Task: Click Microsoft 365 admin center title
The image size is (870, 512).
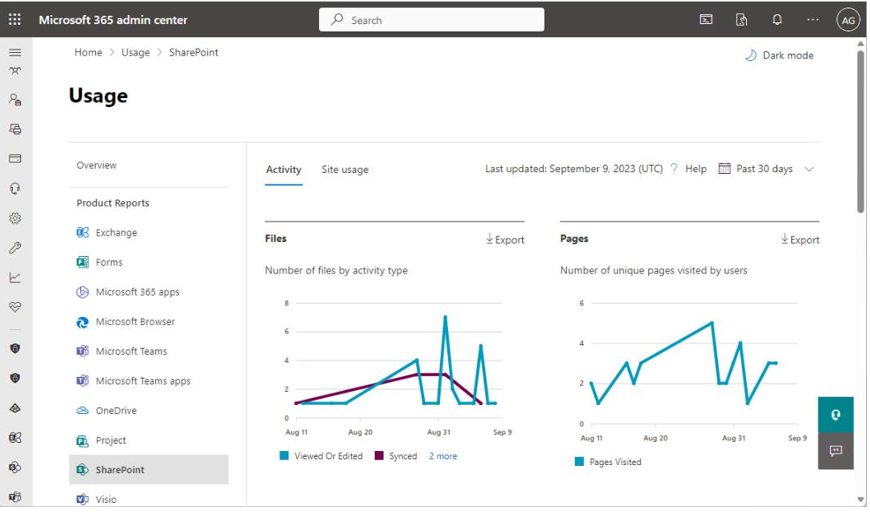Action: 113,20
